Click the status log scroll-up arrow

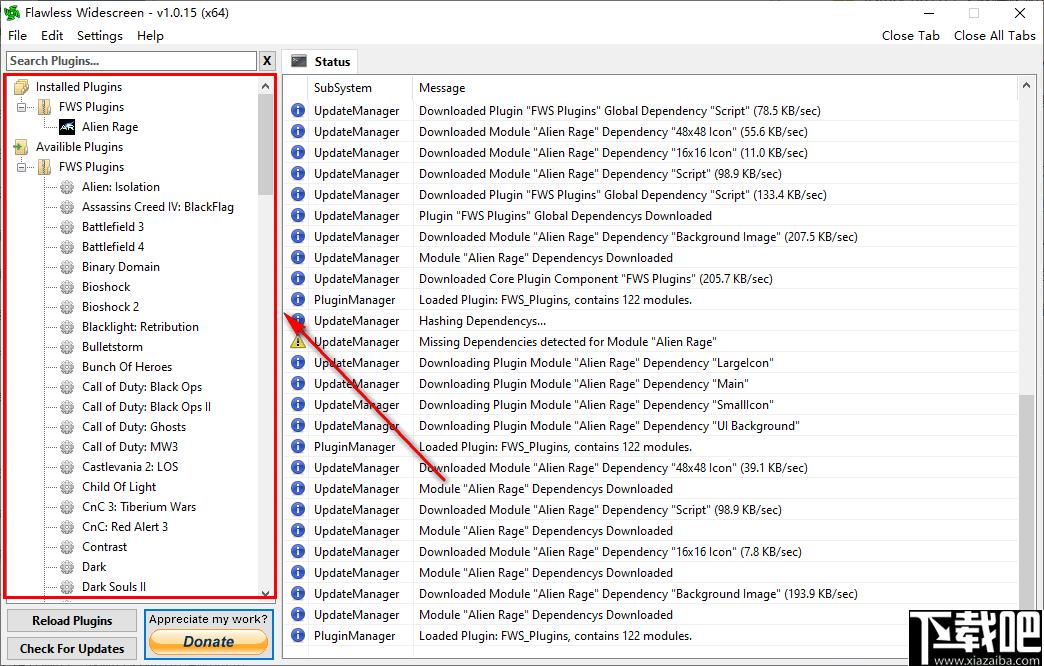pos(1025,85)
